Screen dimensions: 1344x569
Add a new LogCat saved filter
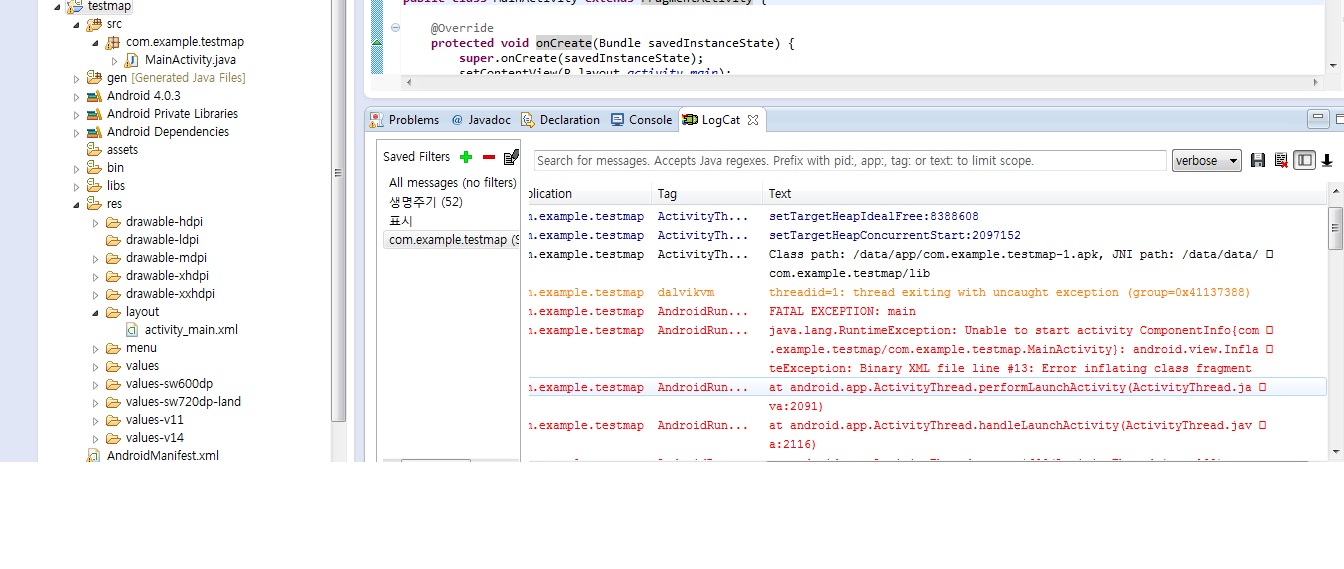466,157
